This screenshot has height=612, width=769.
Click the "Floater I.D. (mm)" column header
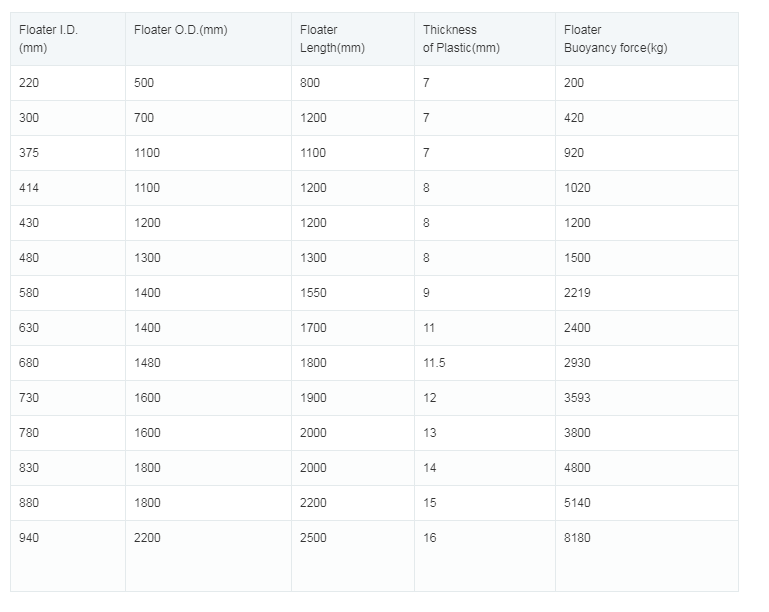point(48,39)
